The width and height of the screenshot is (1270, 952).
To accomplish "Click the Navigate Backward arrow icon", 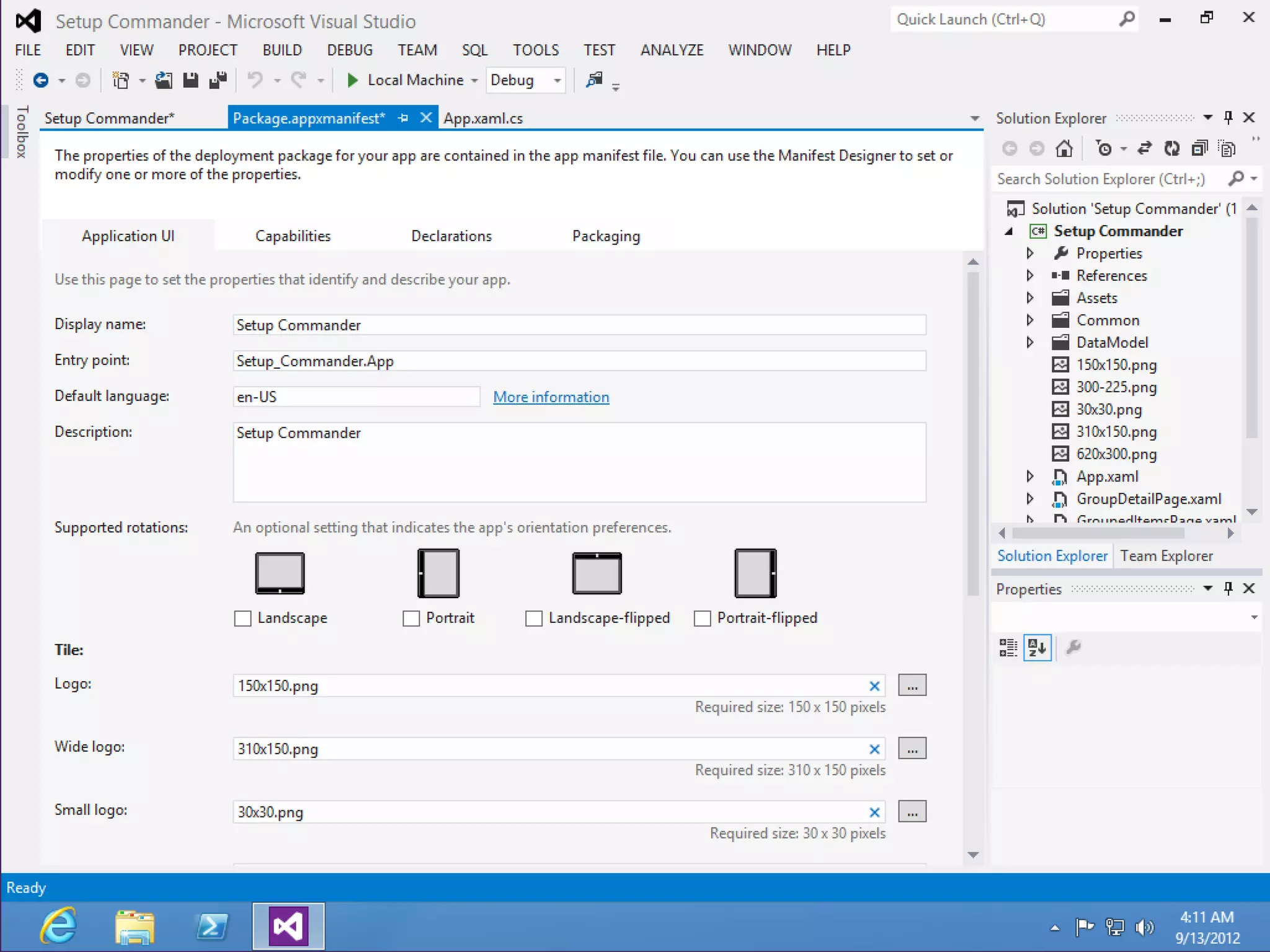I will 41,80.
